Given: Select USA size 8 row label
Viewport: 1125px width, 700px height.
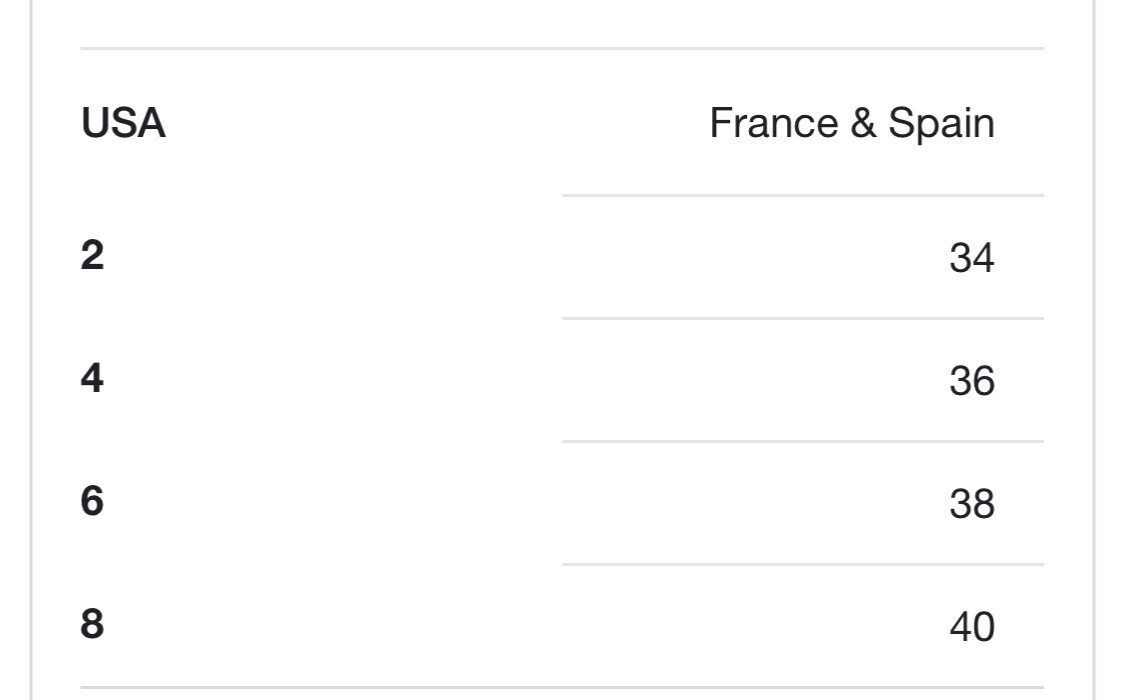Looking at the screenshot, I should coord(92,623).
